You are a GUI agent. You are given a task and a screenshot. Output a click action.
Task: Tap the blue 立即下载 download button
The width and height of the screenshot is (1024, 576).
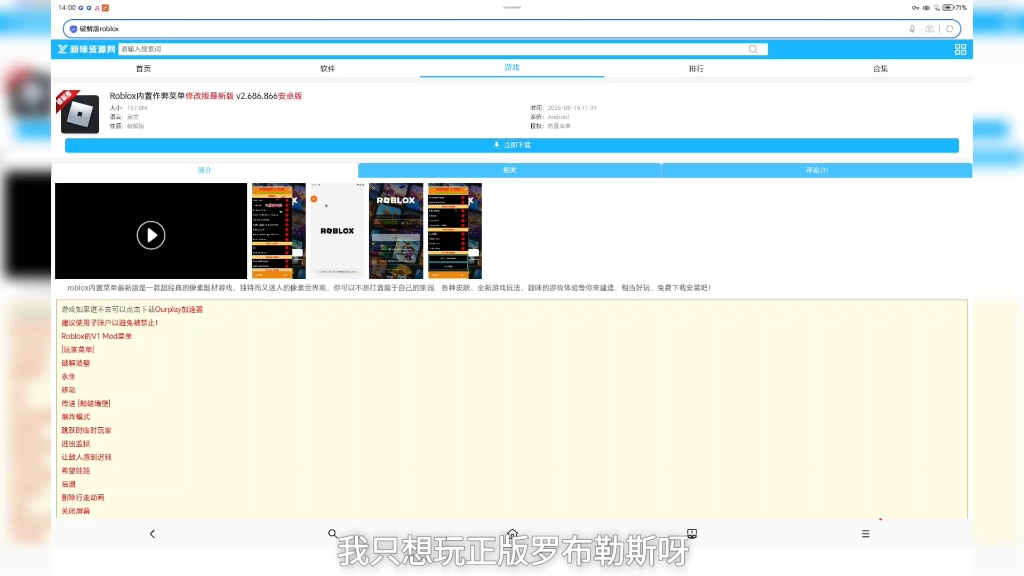512,145
